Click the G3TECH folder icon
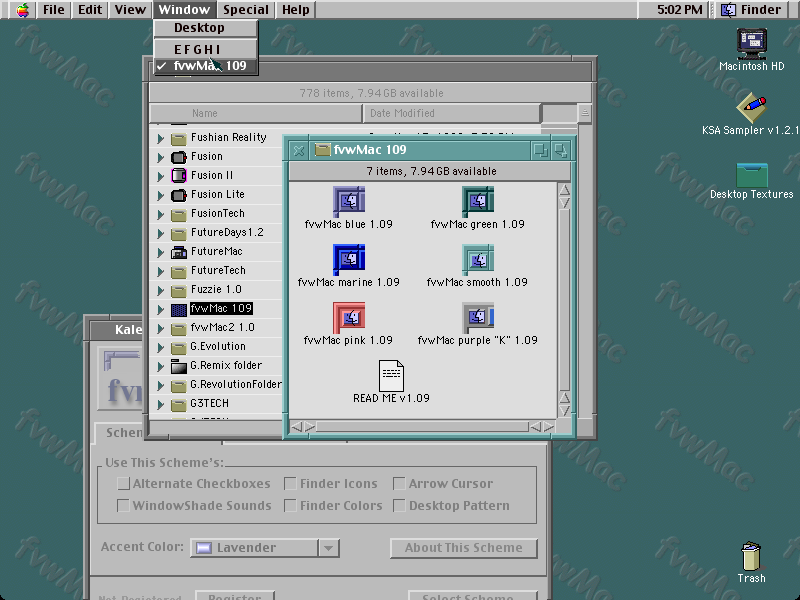The height and width of the screenshot is (600, 800). point(179,404)
